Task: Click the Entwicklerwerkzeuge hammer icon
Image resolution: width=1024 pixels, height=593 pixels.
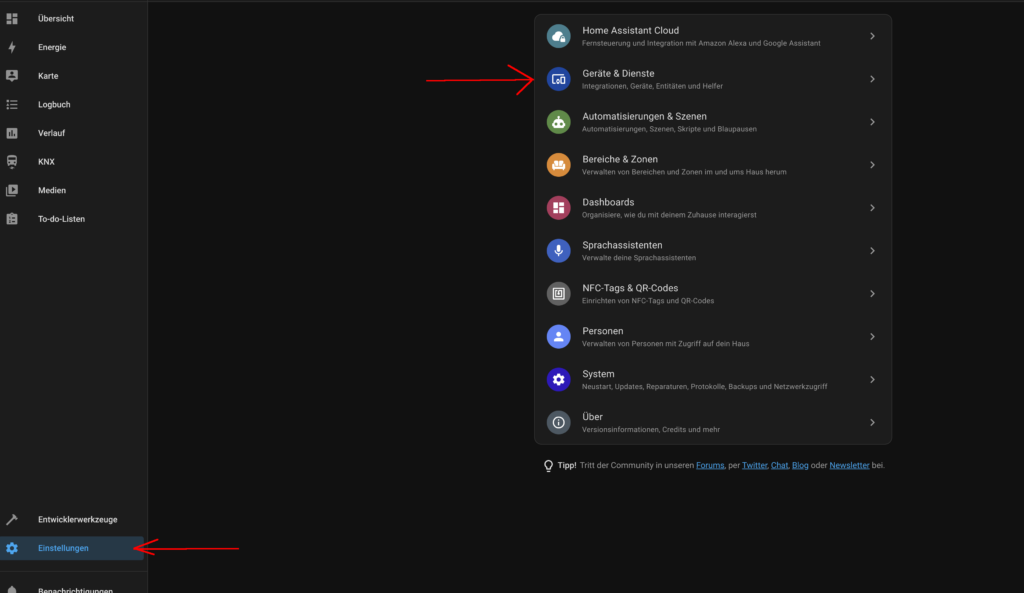Action: pyautogui.click(x=12, y=520)
